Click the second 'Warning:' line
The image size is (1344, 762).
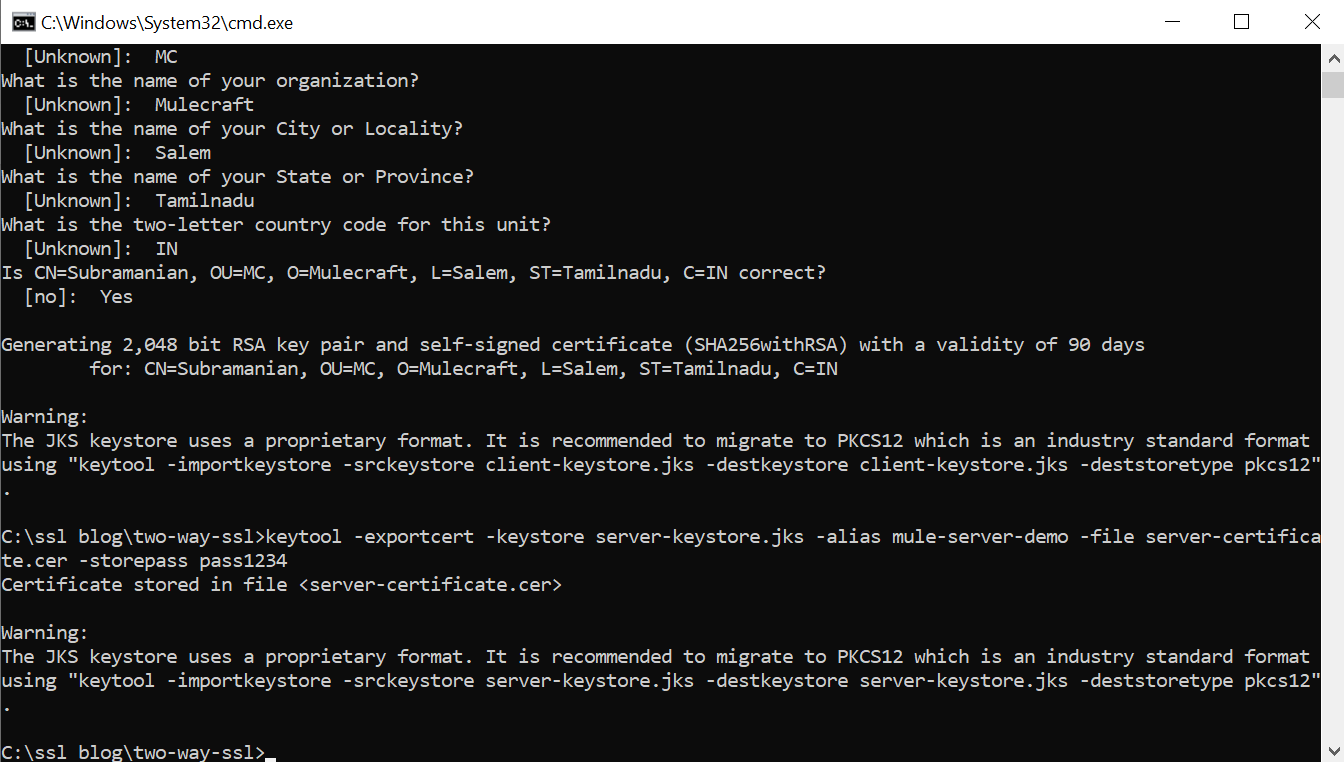(x=45, y=633)
